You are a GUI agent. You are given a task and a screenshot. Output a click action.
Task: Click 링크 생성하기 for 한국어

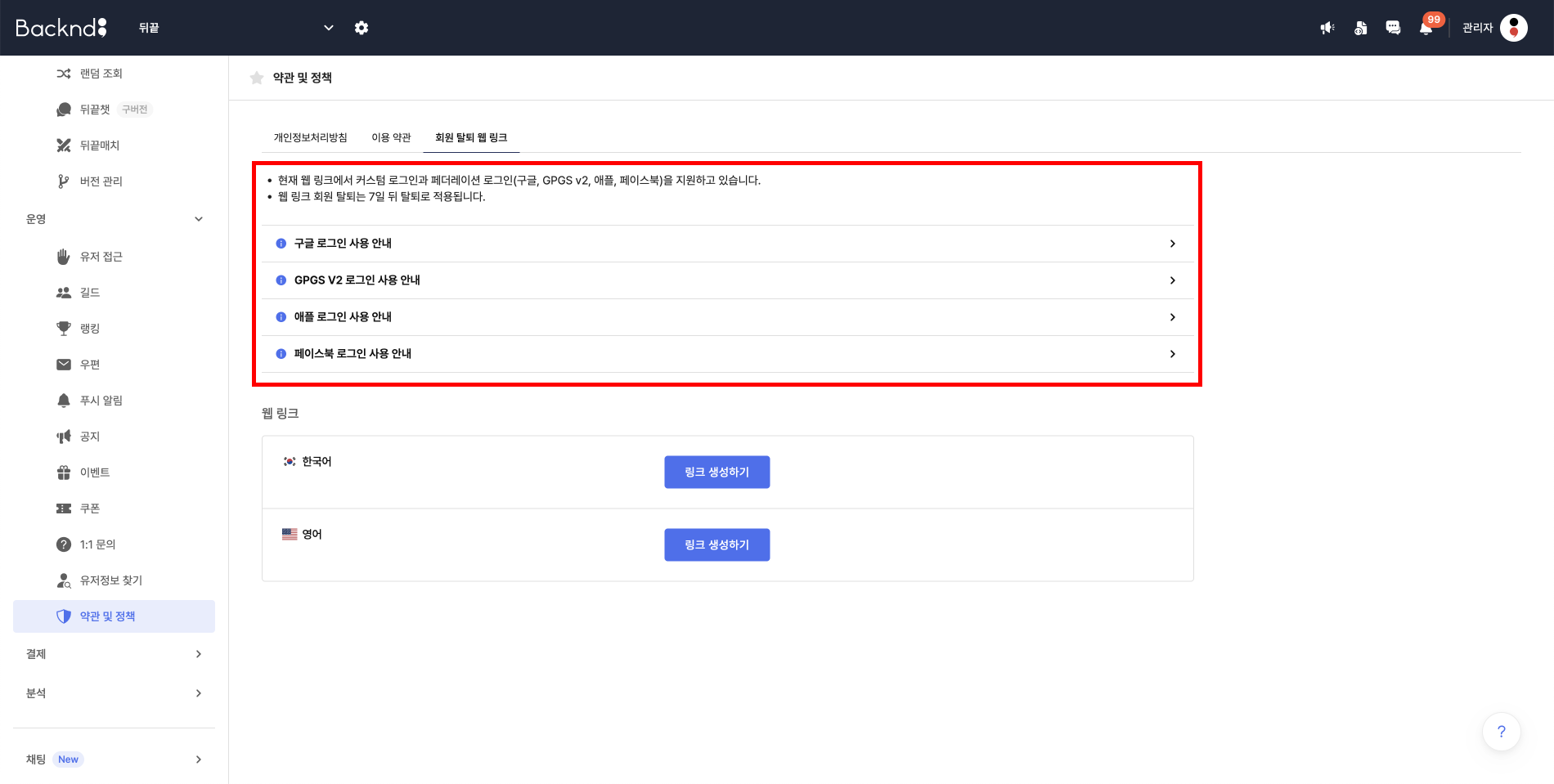point(716,472)
